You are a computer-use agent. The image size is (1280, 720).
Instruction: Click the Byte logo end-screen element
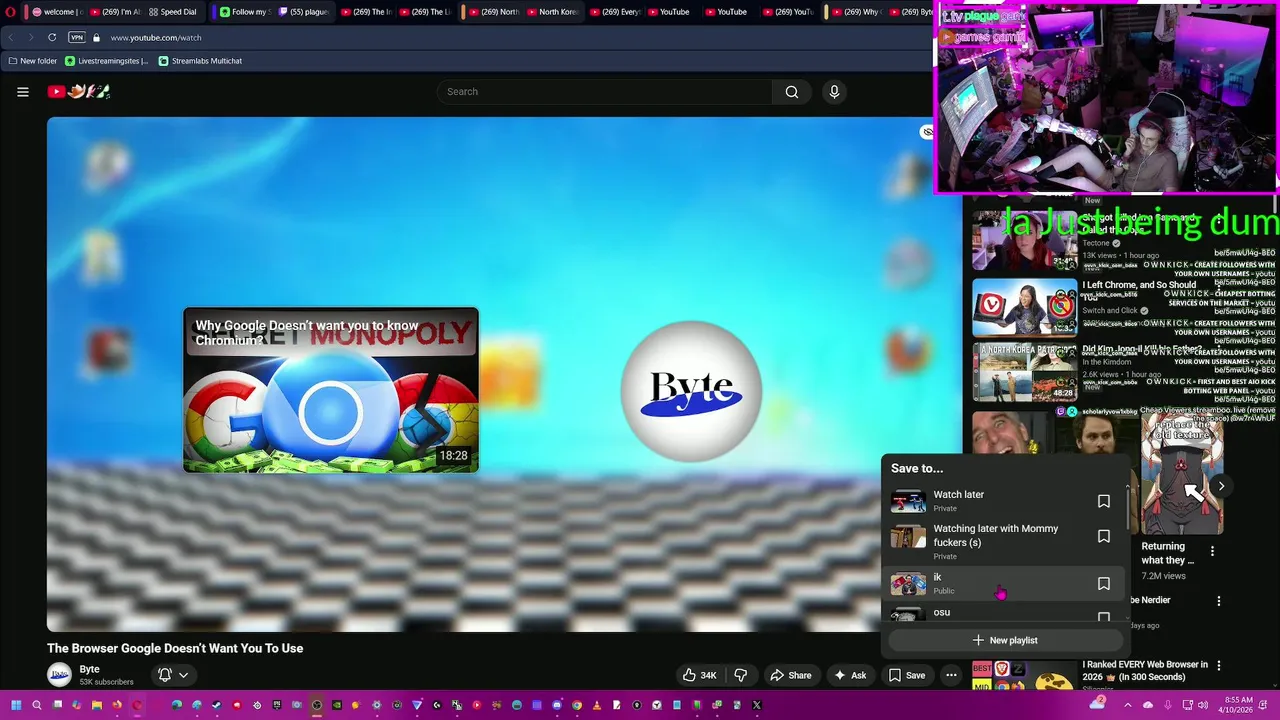pyautogui.click(x=691, y=391)
